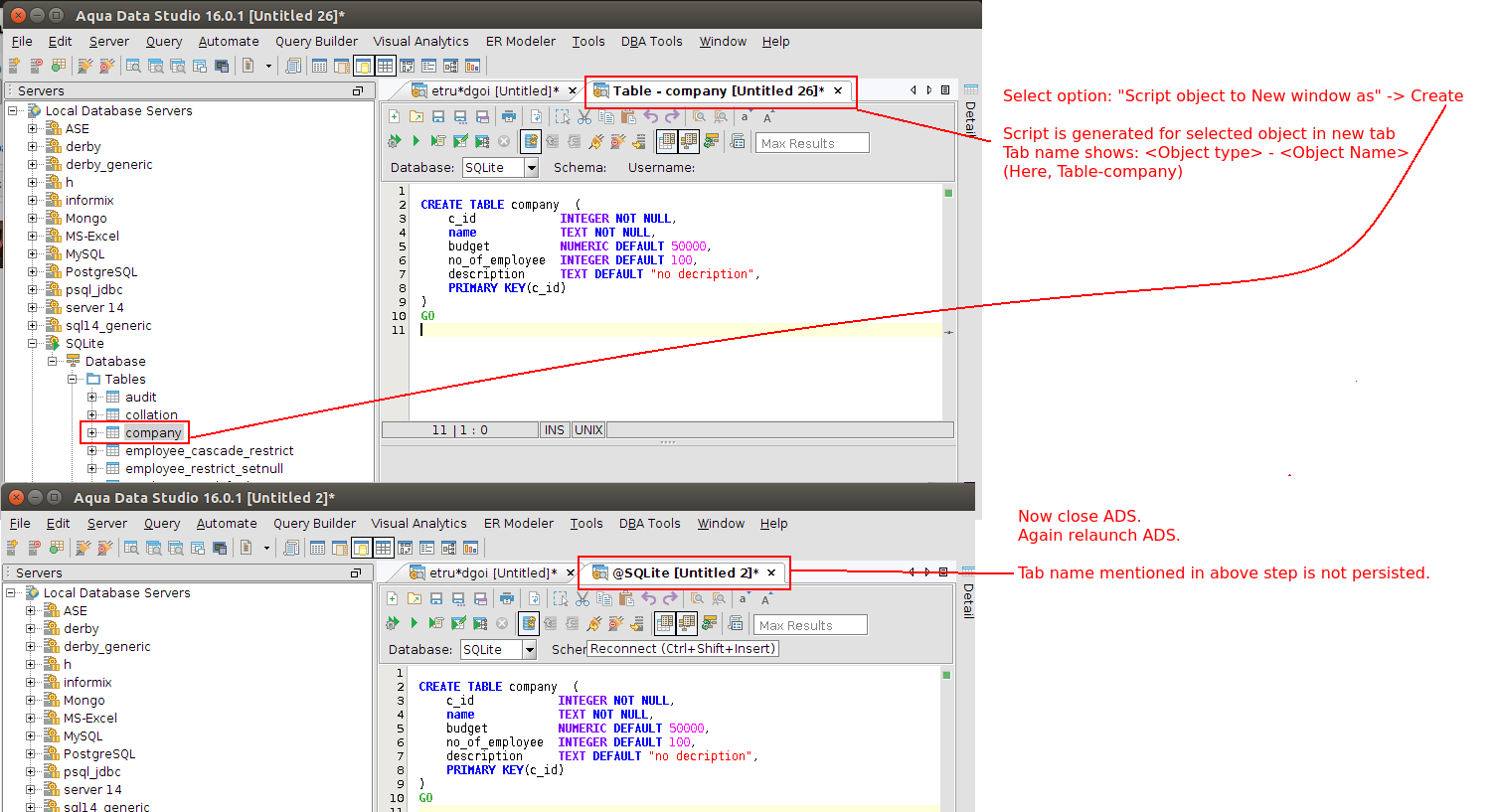Click 'PRIMARY KEY(c_id)' line in bottom editor
Screen dimensions: 1497x812
(504, 770)
